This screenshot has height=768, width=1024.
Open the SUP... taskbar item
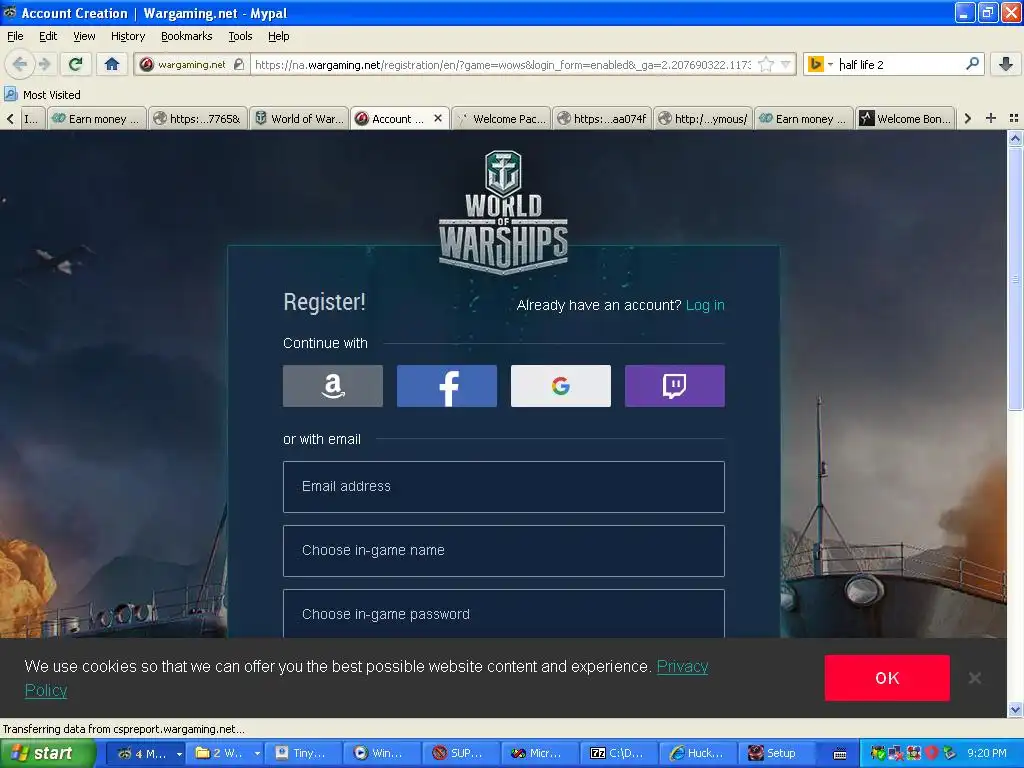[x=461, y=754]
